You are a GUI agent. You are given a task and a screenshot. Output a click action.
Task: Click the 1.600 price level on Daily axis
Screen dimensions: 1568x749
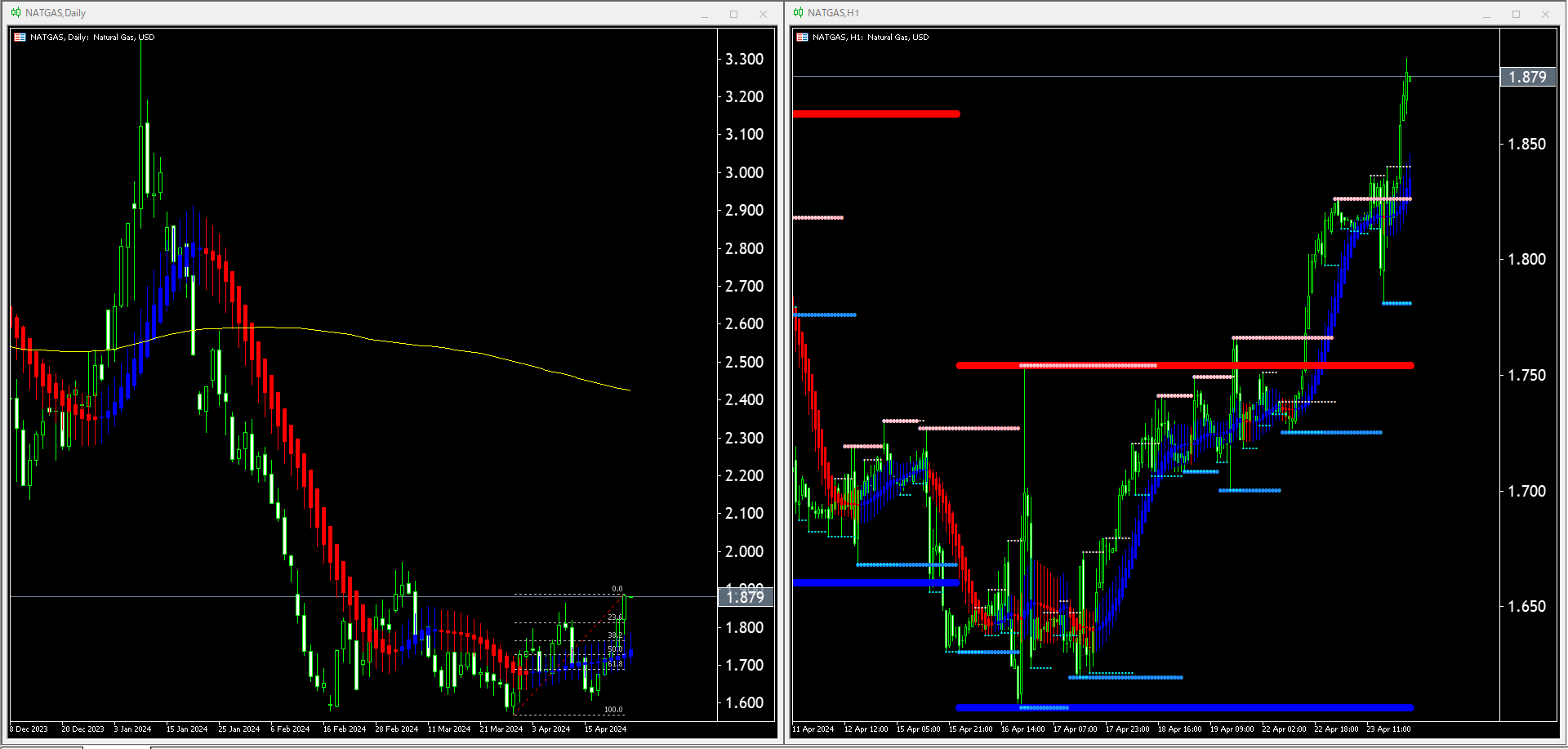coord(745,702)
